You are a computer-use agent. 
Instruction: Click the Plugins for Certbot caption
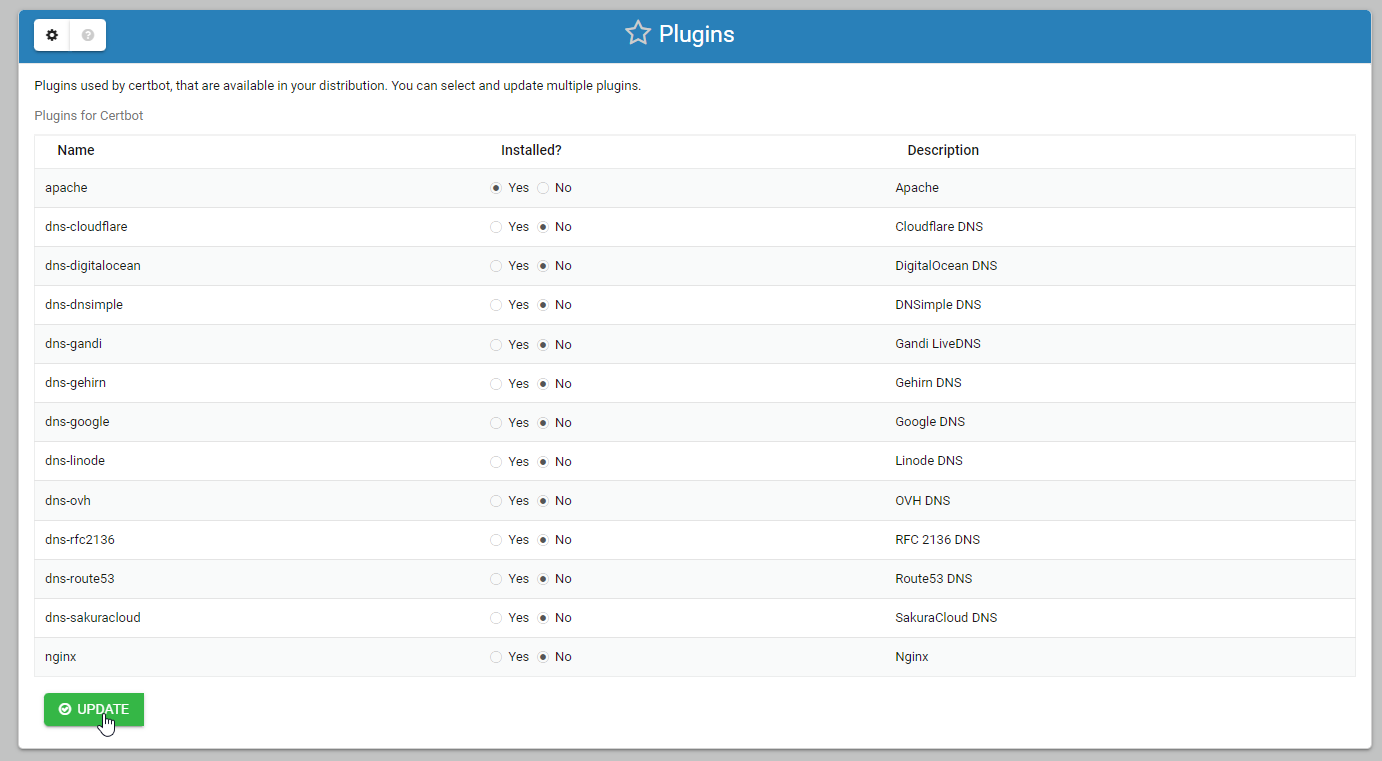(89, 116)
